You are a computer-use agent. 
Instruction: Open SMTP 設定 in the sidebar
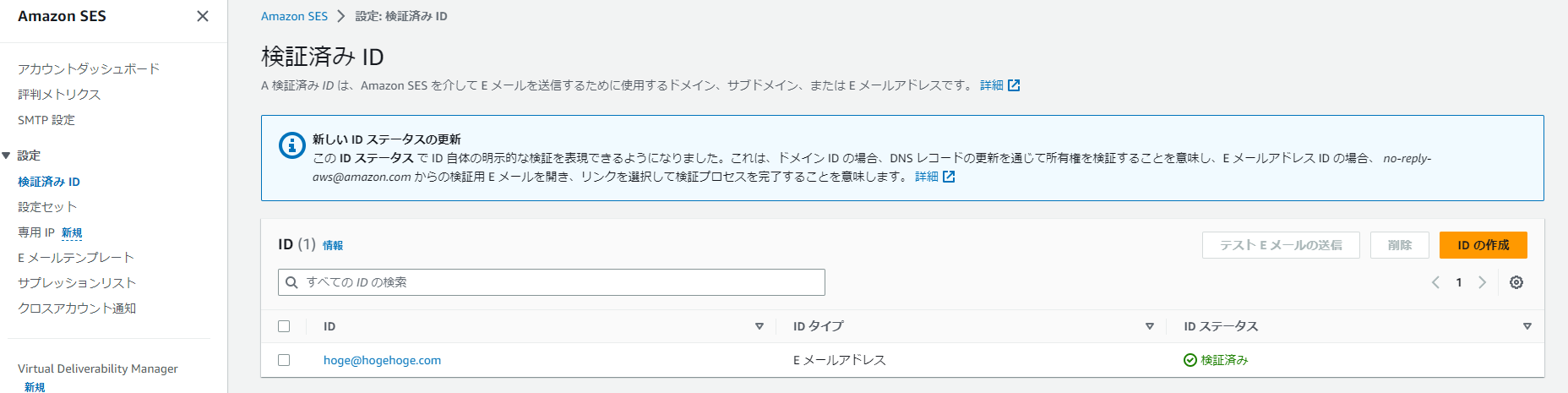click(x=46, y=120)
